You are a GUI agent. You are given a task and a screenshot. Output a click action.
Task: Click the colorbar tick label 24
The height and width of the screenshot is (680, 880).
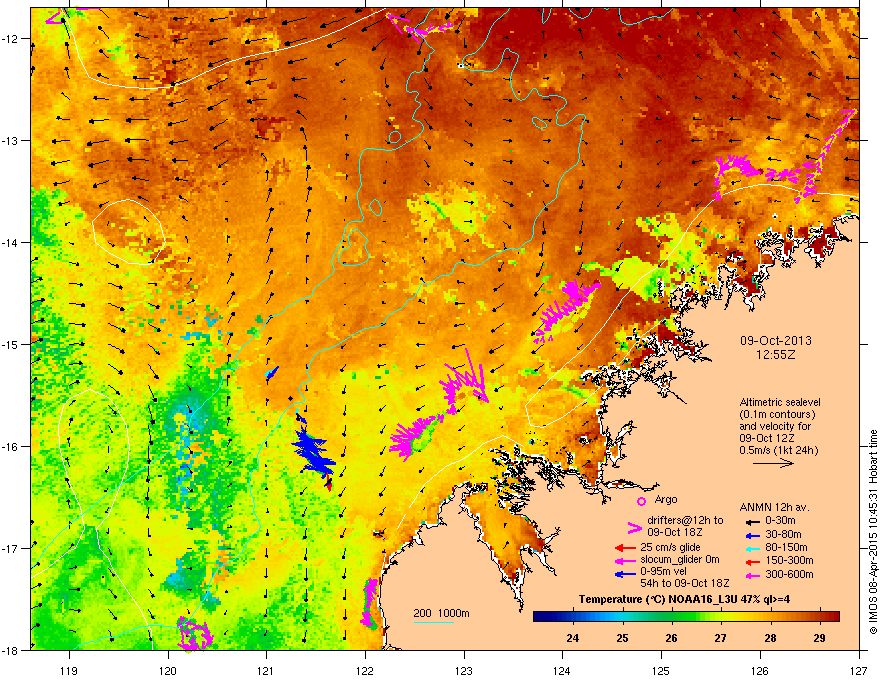[572, 638]
